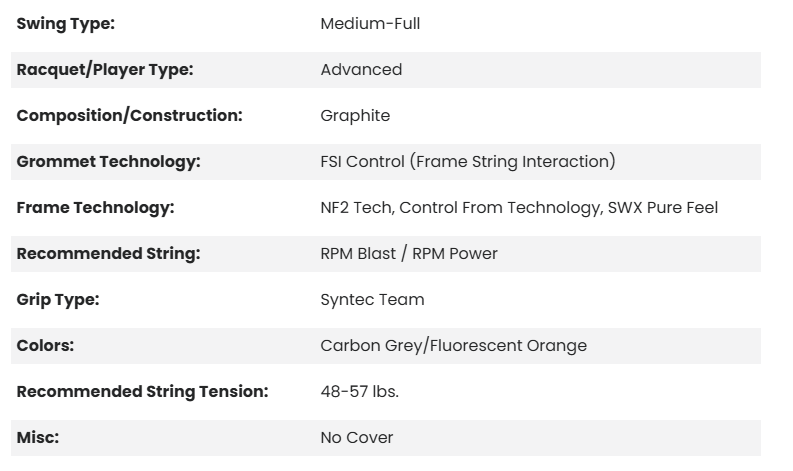The width and height of the screenshot is (793, 471).
Task: Select the "Colors:" label
Action: tap(46, 346)
